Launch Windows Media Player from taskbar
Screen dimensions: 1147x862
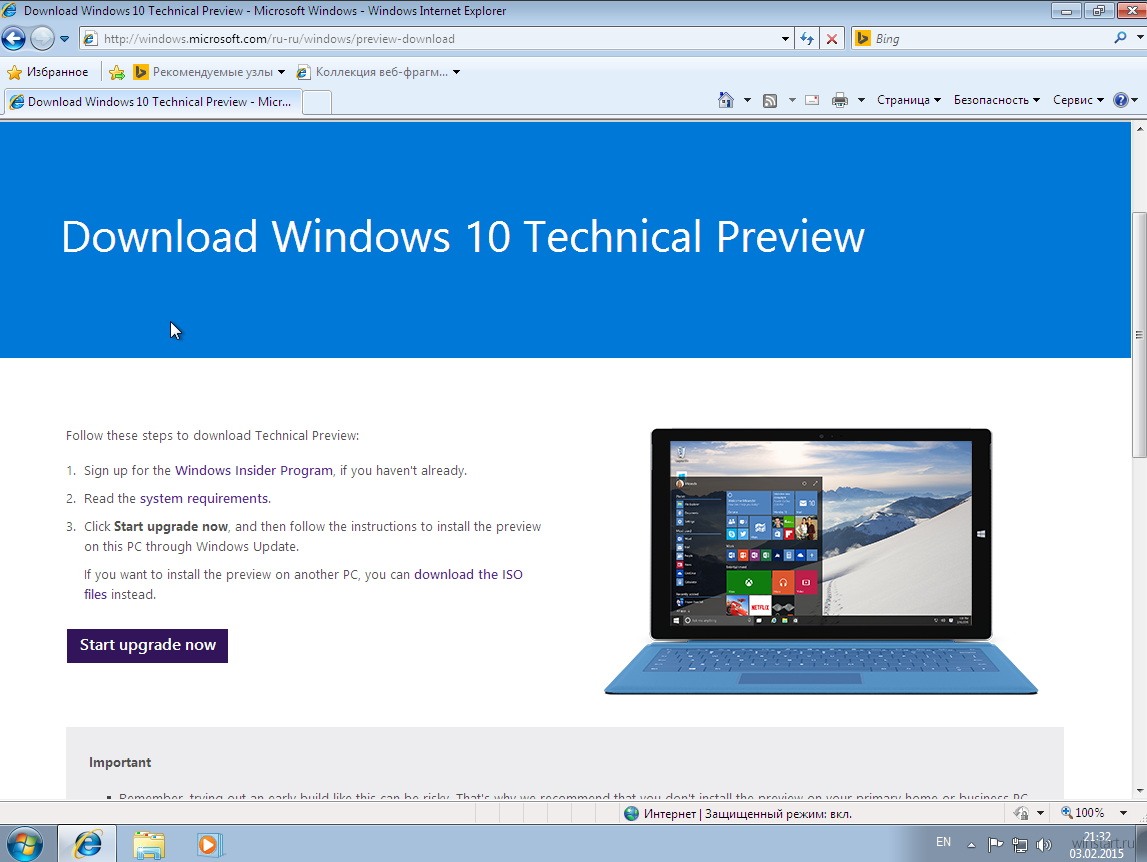point(208,844)
